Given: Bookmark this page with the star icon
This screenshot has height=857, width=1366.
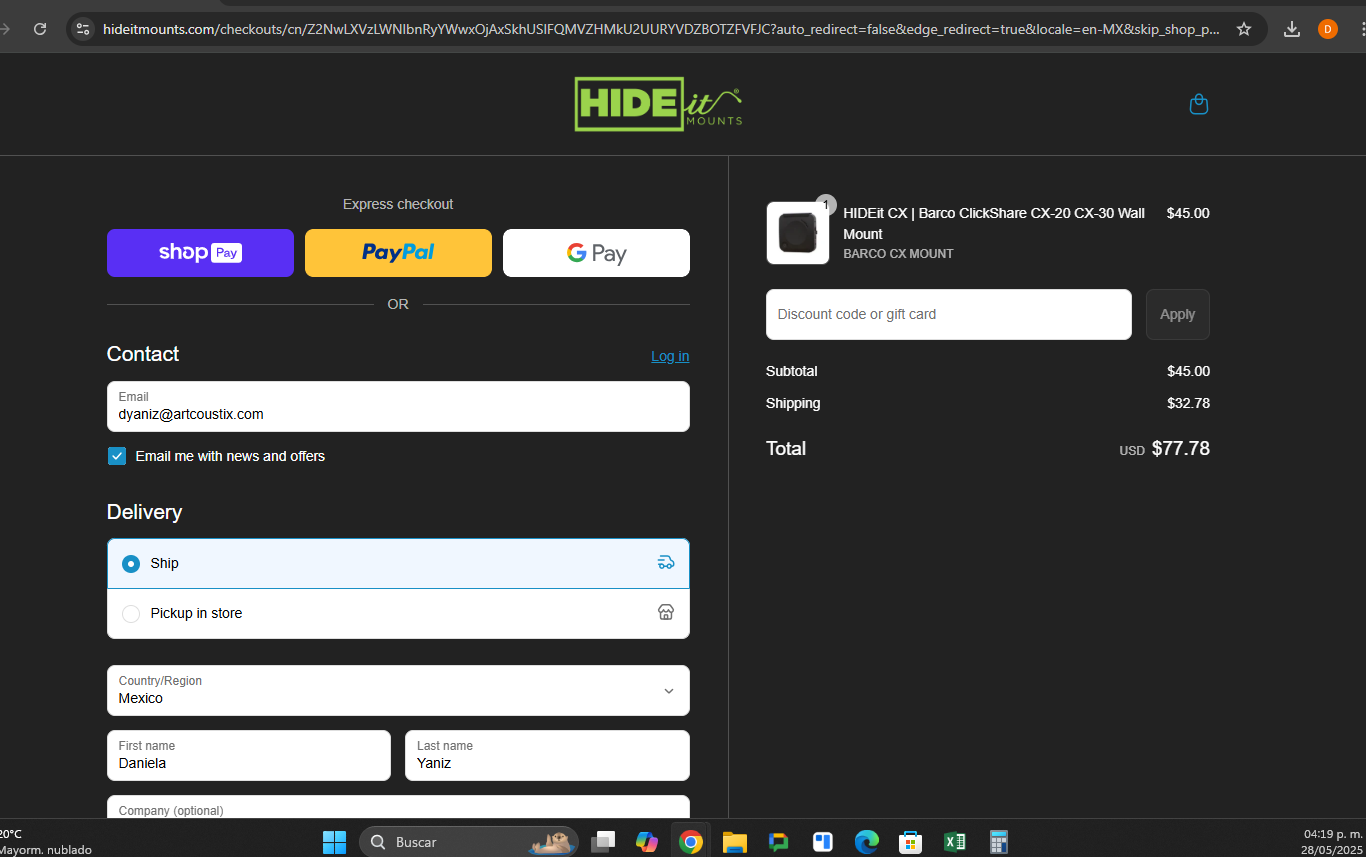Looking at the screenshot, I should [1244, 29].
